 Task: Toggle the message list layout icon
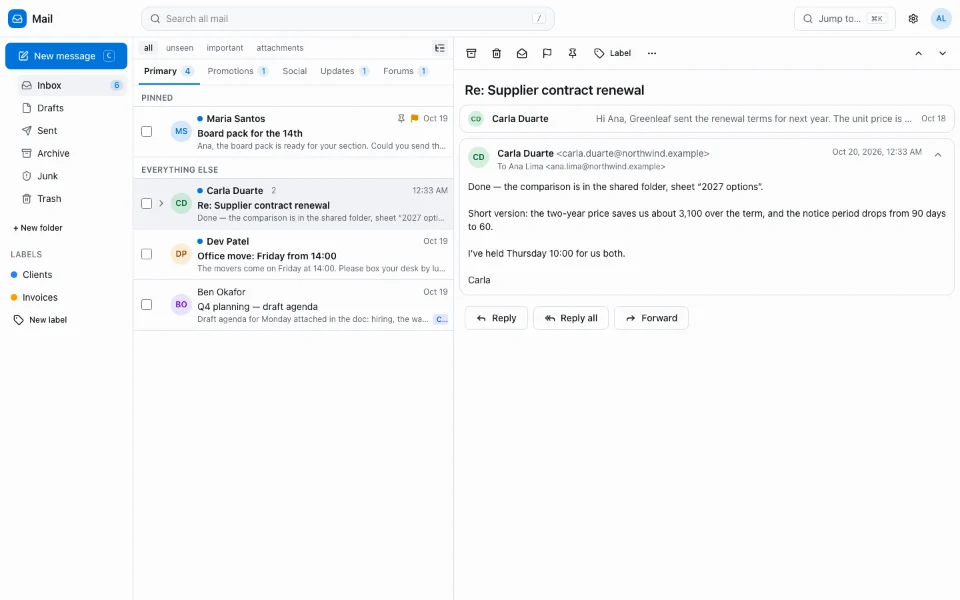pyautogui.click(x=440, y=48)
